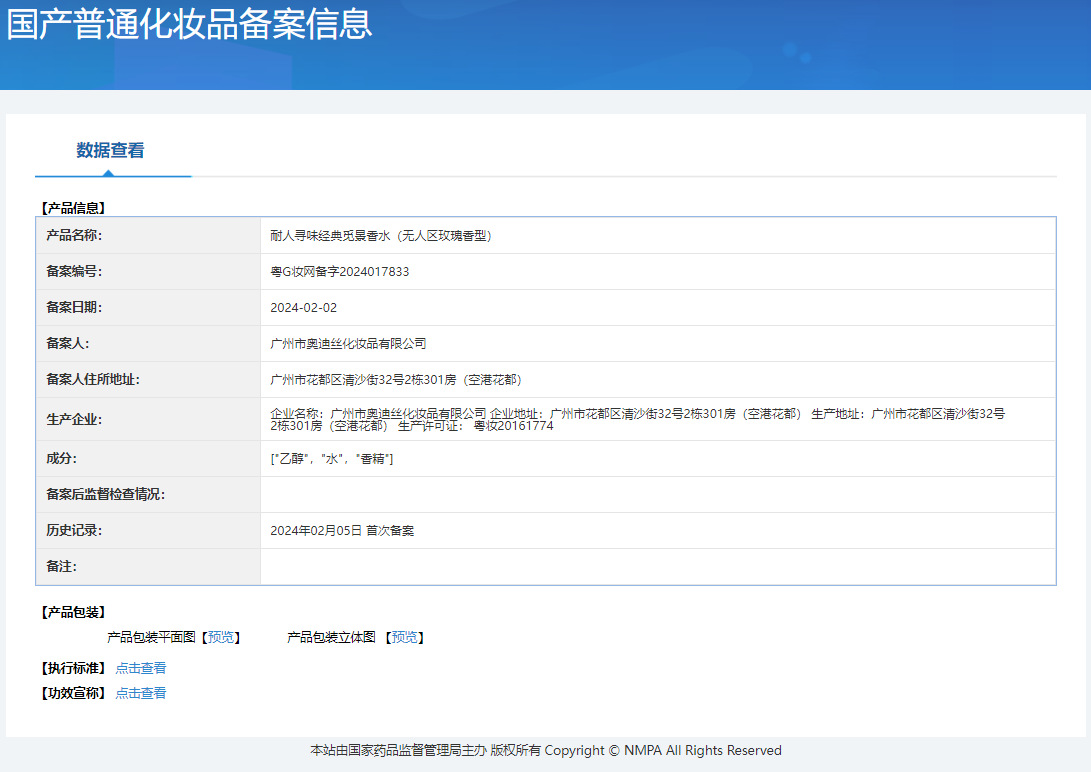
Task: Click the 成分 row label
Action: [x=61, y=458]
